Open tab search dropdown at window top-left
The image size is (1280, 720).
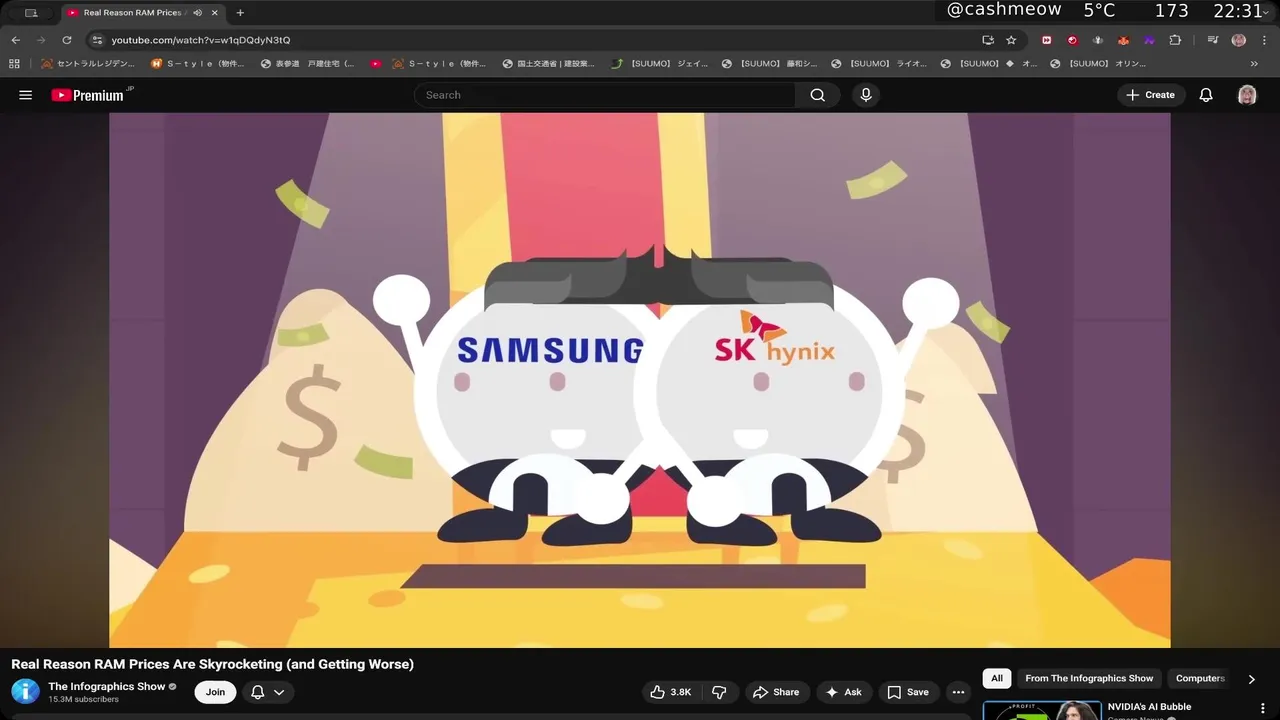pyautogui.click(x=31, y=13)
